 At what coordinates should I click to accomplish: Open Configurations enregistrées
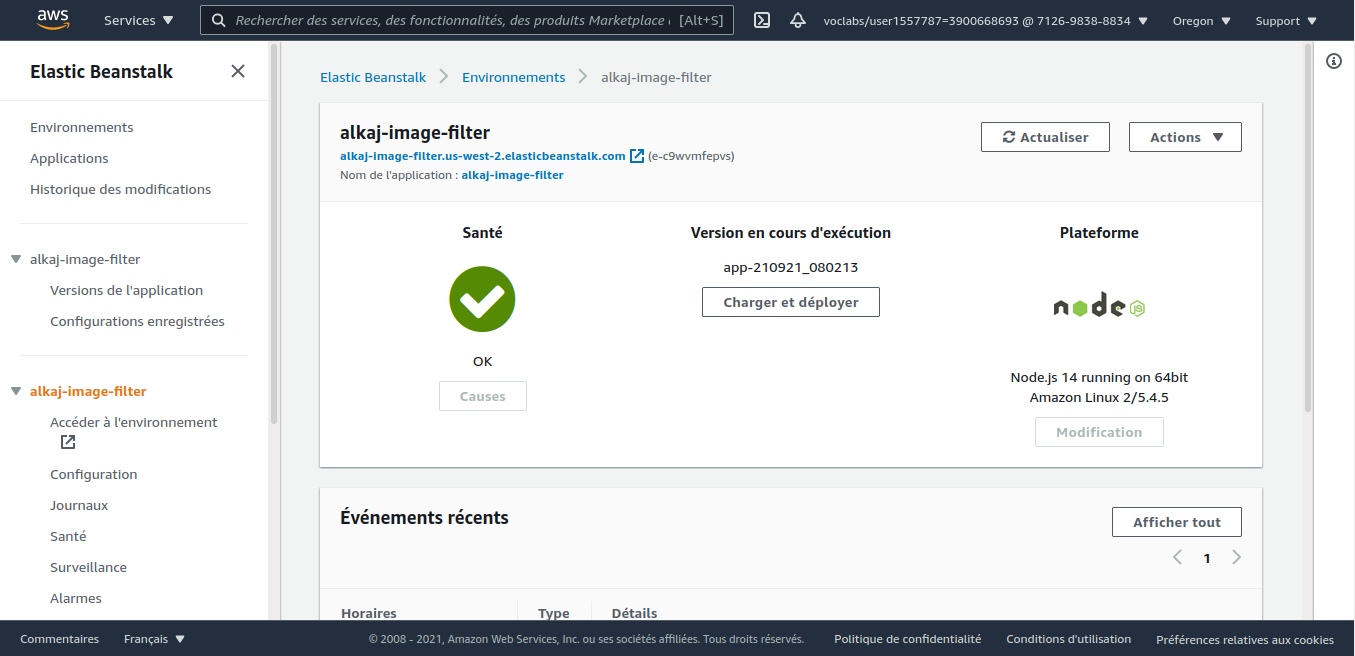(x=137, y=321)
